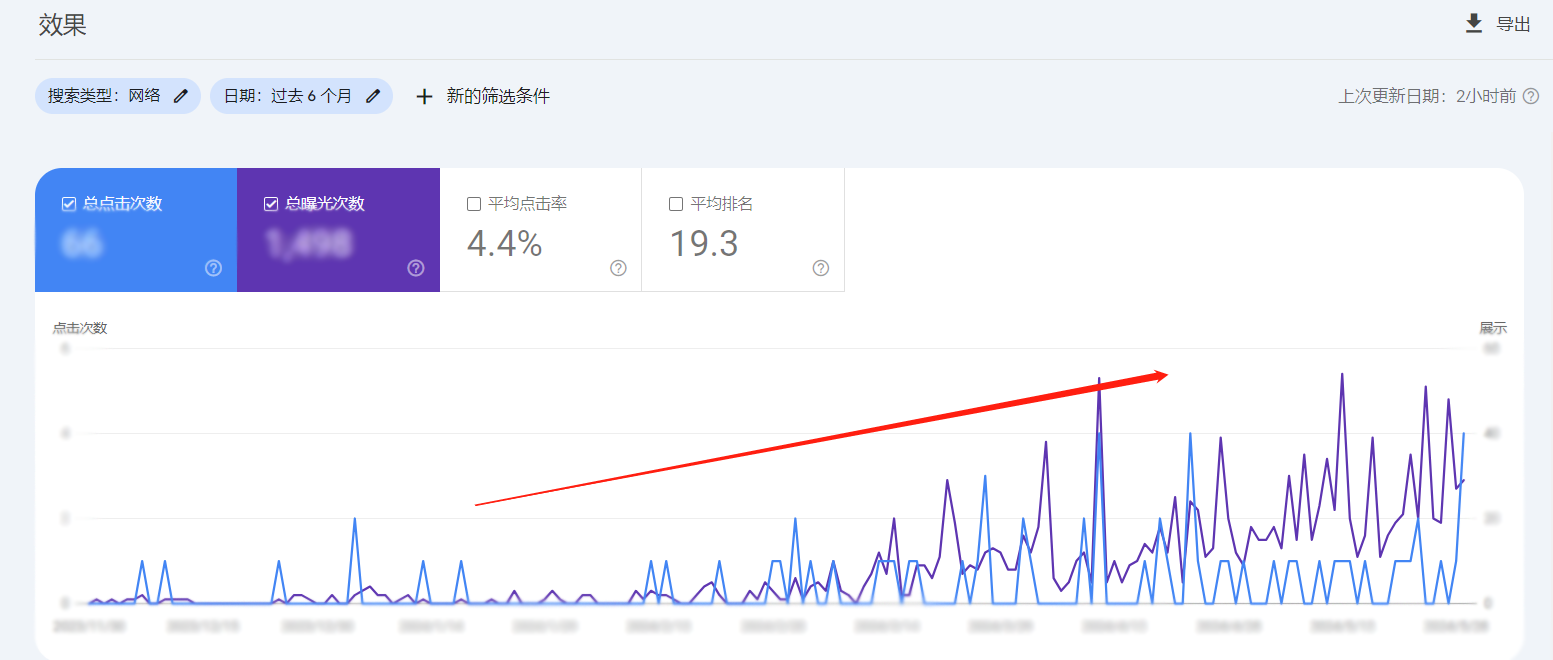The image size is (1553, 660).
Task: Click help icon in 总点击次数 card
Action: 213,268
